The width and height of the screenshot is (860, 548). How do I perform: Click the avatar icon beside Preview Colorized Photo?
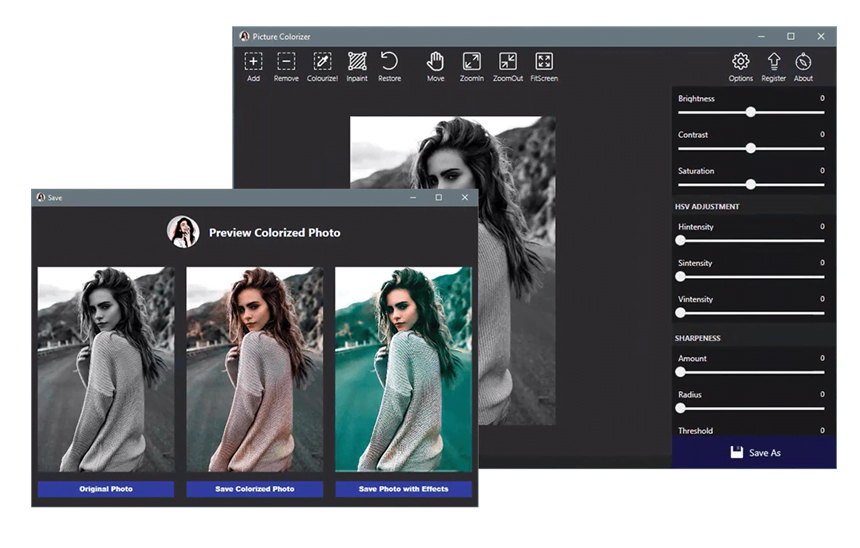pos(183,231)
